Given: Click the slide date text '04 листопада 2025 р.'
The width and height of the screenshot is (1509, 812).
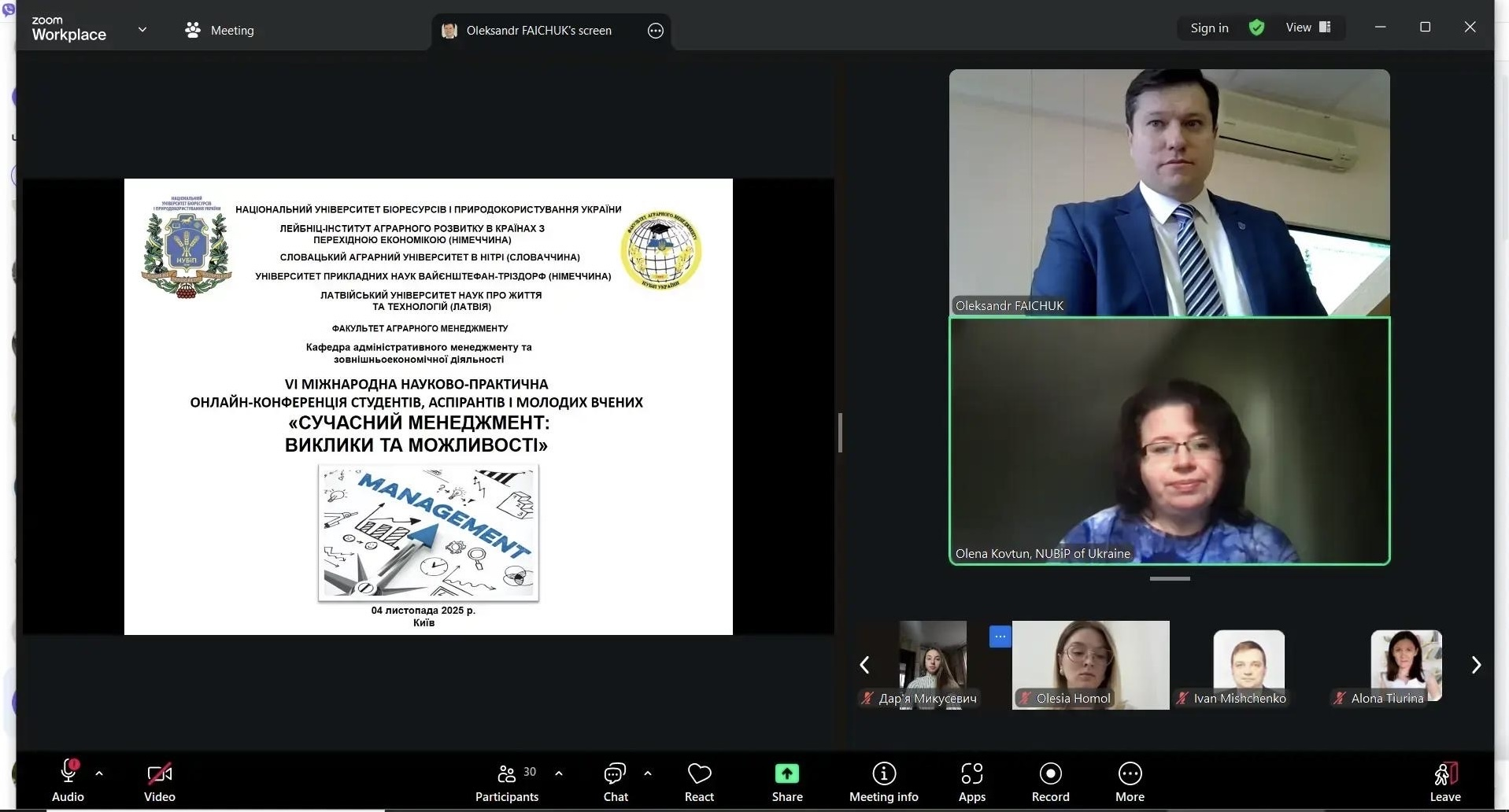Looking at the screenshot, I should (423, 610).
